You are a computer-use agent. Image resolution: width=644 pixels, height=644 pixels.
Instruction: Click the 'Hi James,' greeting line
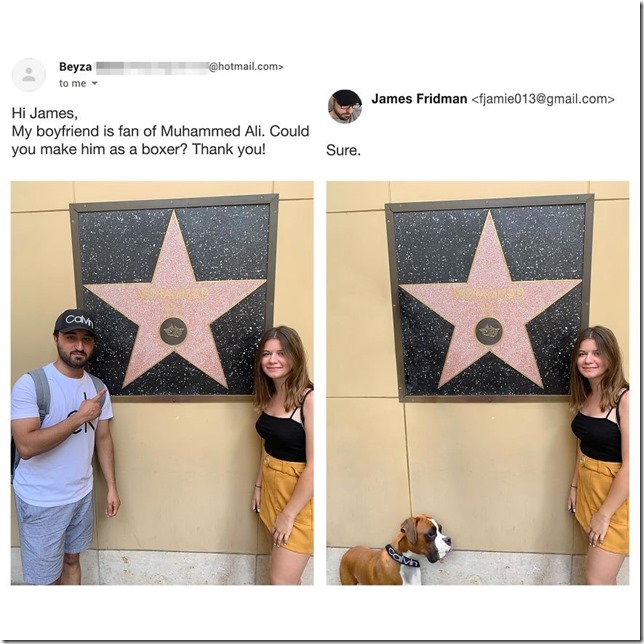pos(44,112)
